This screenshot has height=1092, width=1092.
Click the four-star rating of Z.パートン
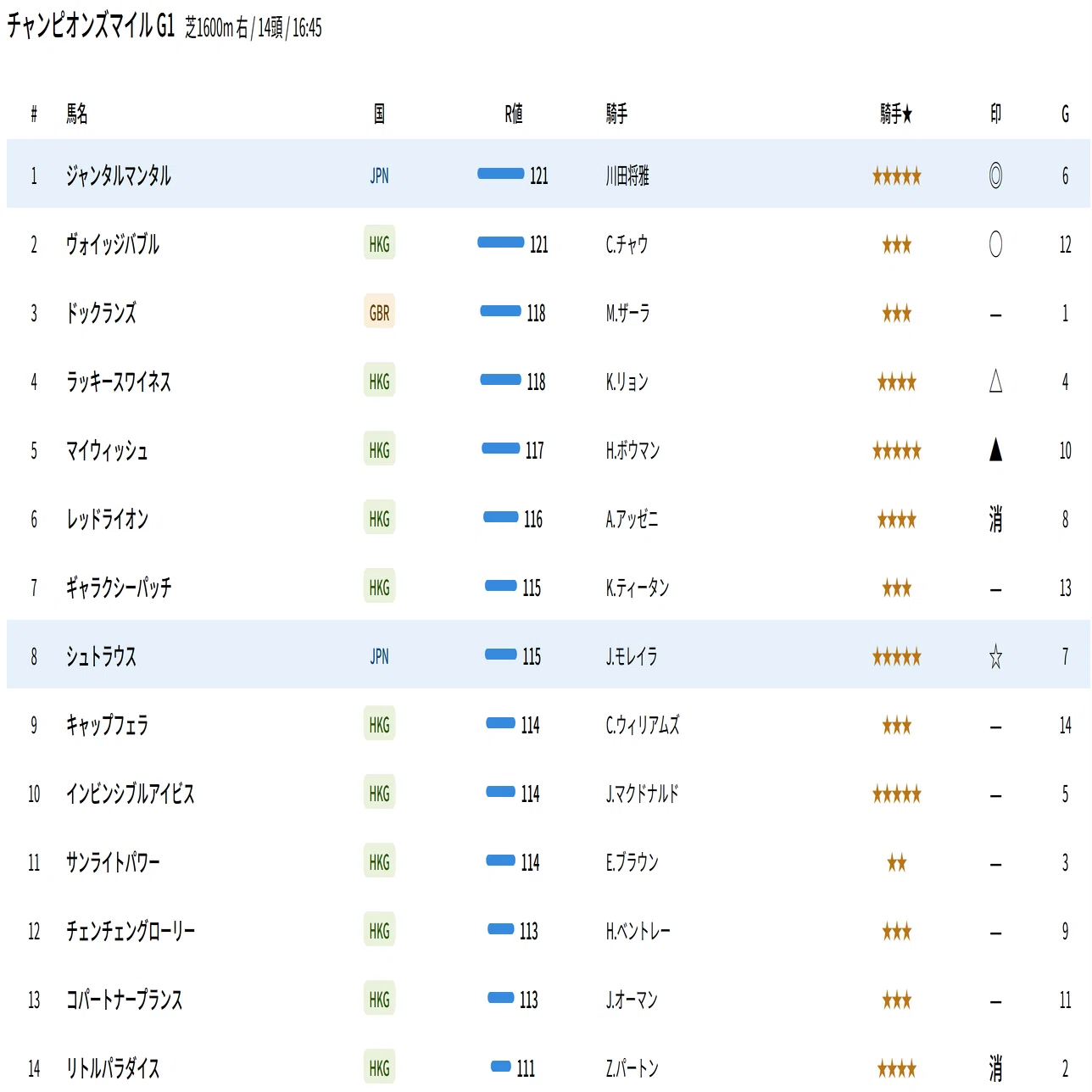[x=896, y=1069]
